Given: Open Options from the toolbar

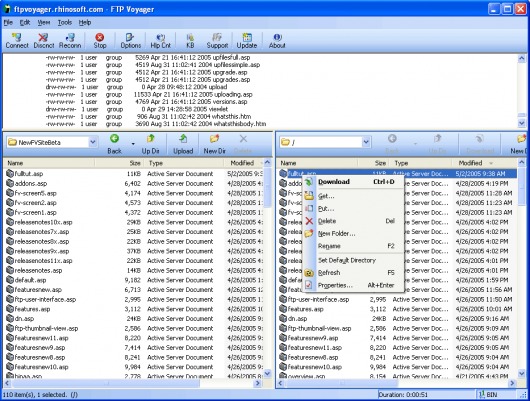Looking at the screenshot, I should click(130, 41).
